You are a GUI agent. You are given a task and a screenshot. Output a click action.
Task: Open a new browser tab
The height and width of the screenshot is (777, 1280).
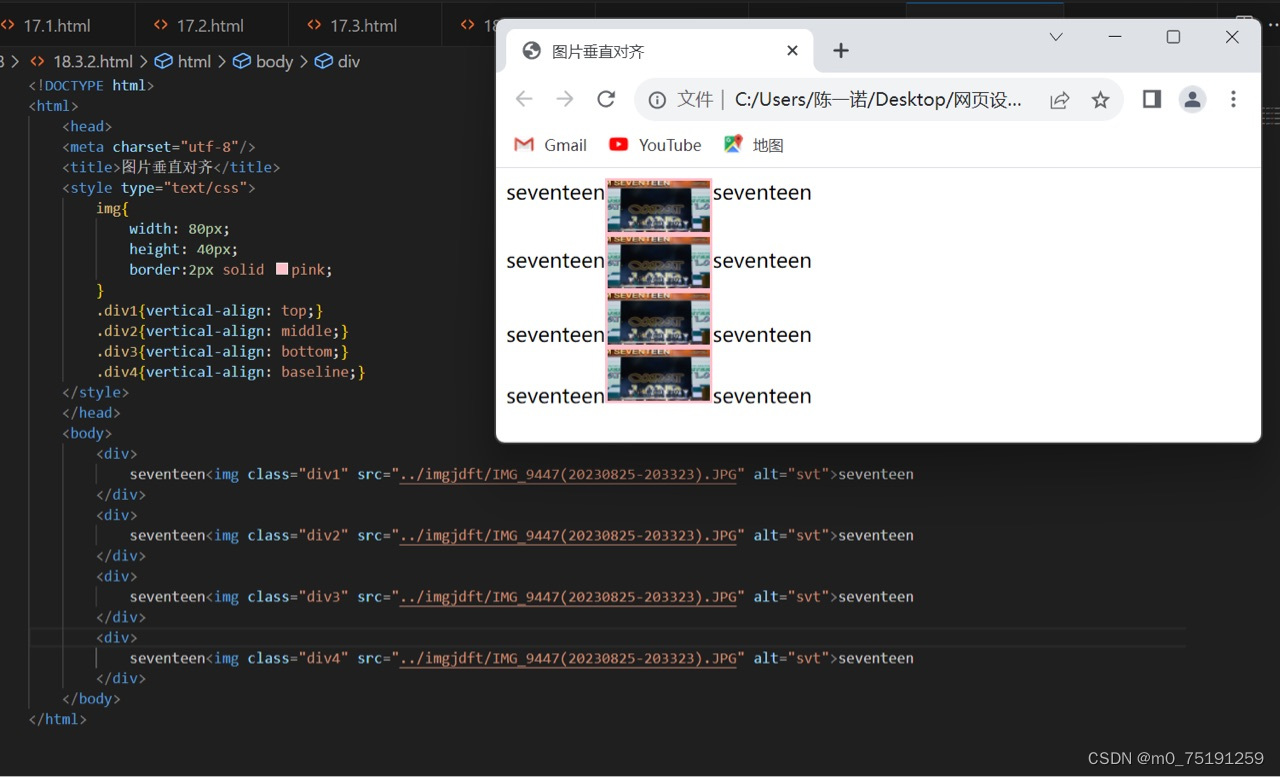841,51
